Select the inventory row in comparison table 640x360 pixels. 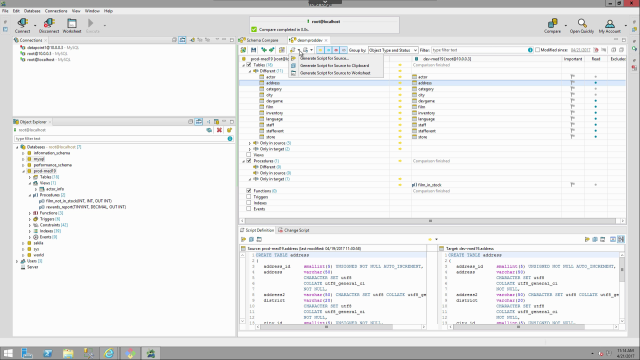tap(433, 113)
